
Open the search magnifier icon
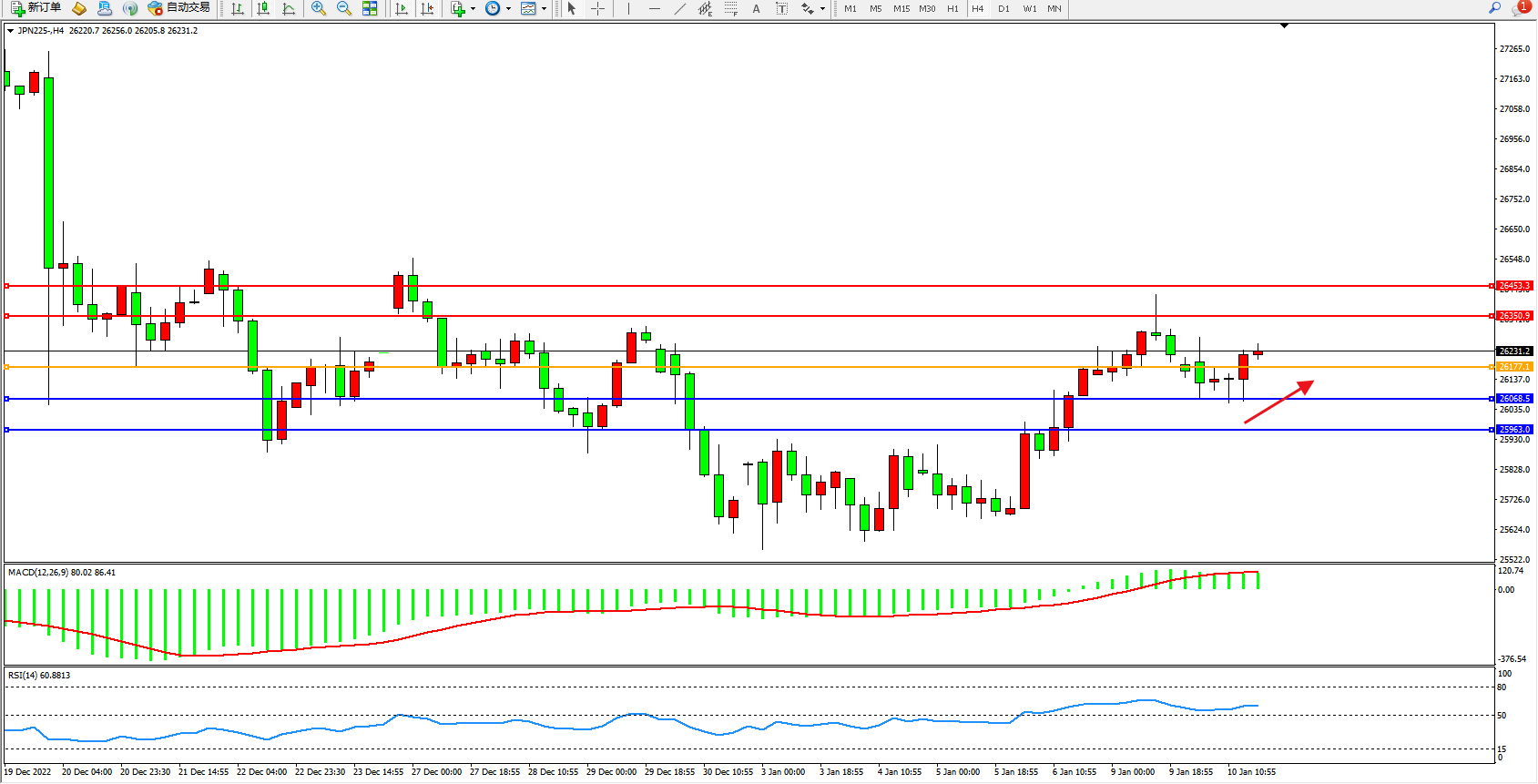point(1494,8)
